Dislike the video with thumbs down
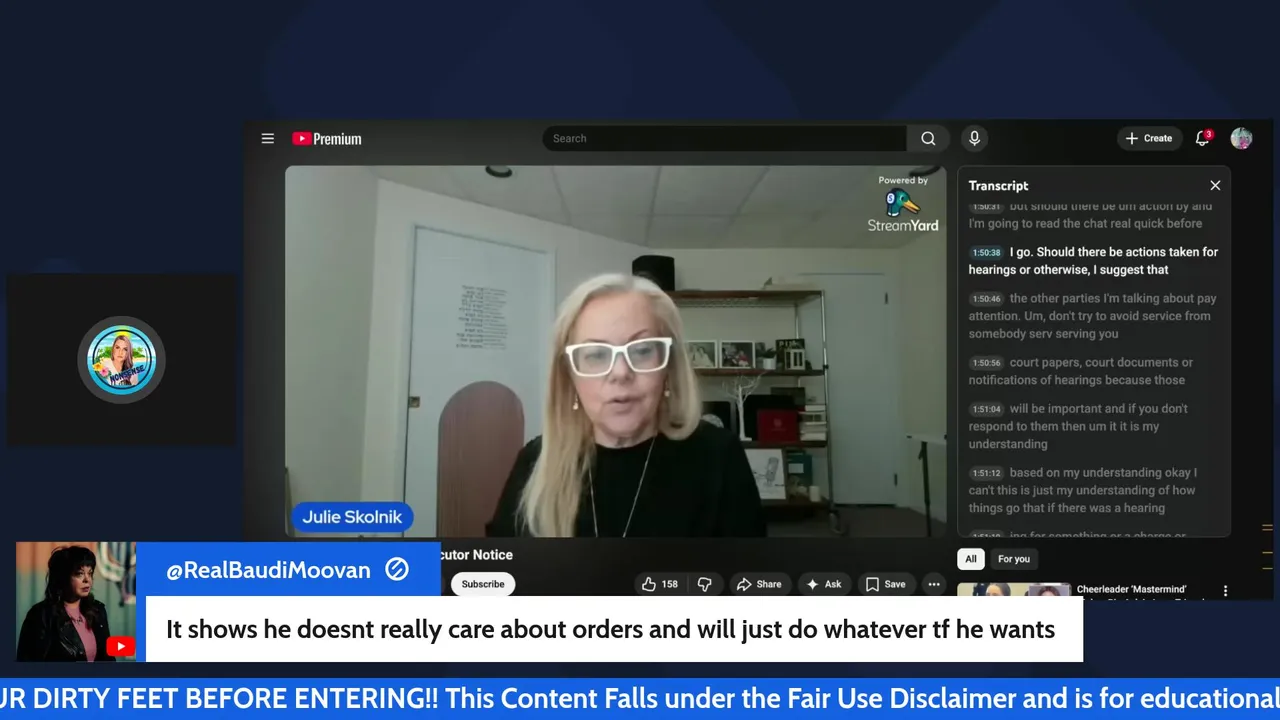Screen dimensions: 1280x720 (x=704, y=584)
